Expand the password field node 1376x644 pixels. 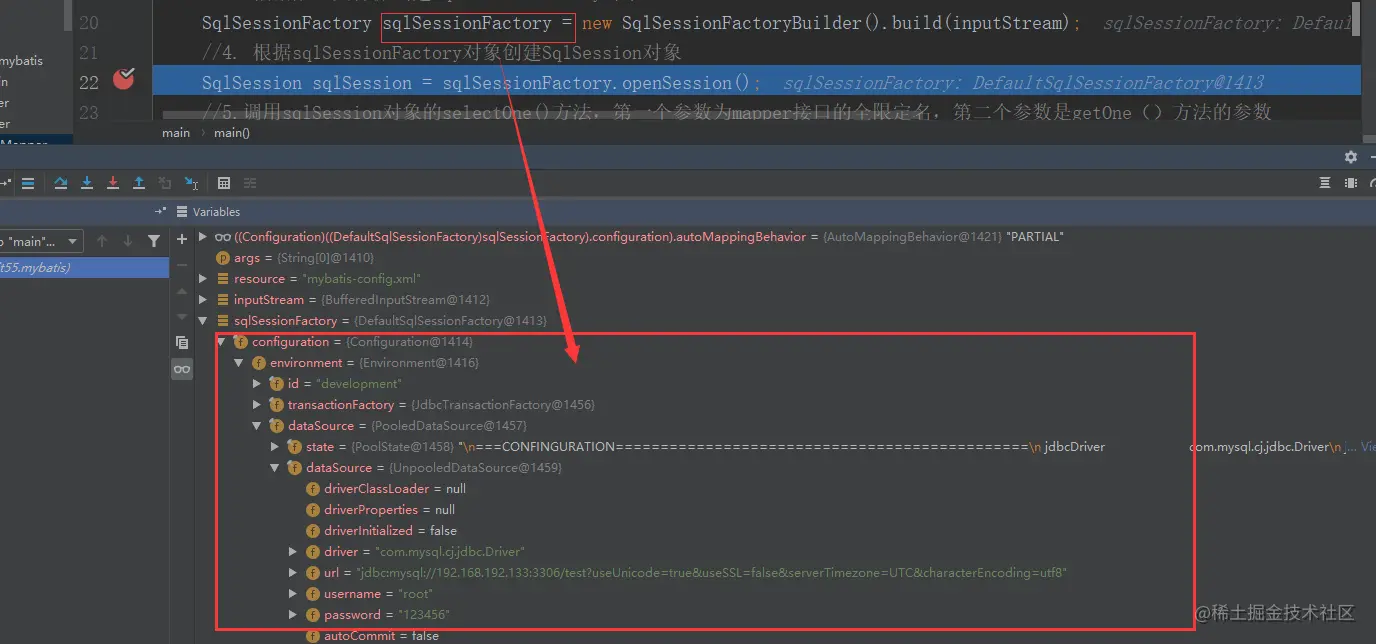[x=293, y=615]
